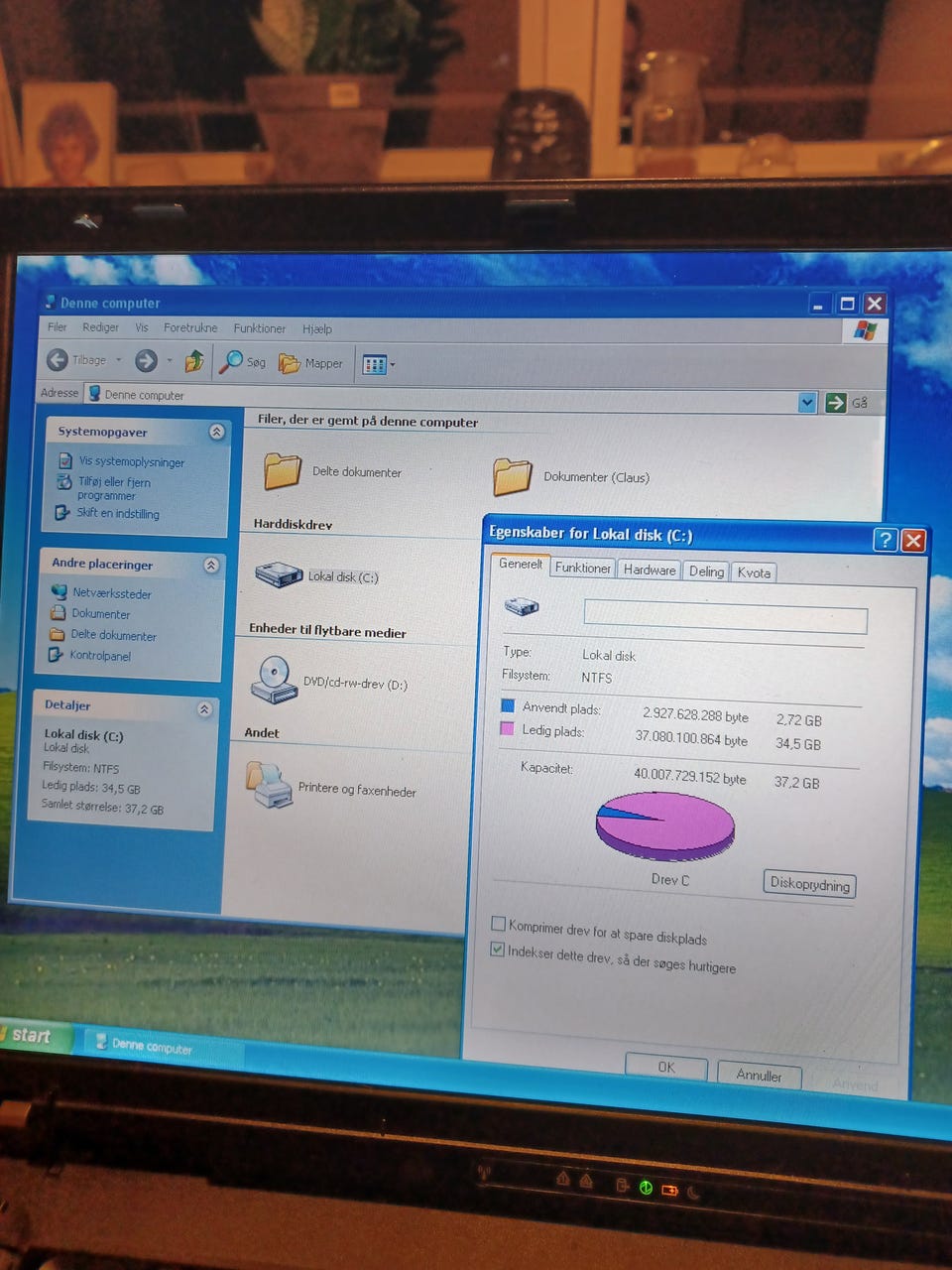
Task: Click the Anvendt plads blue swatch
Action: [x=508, y=705]
